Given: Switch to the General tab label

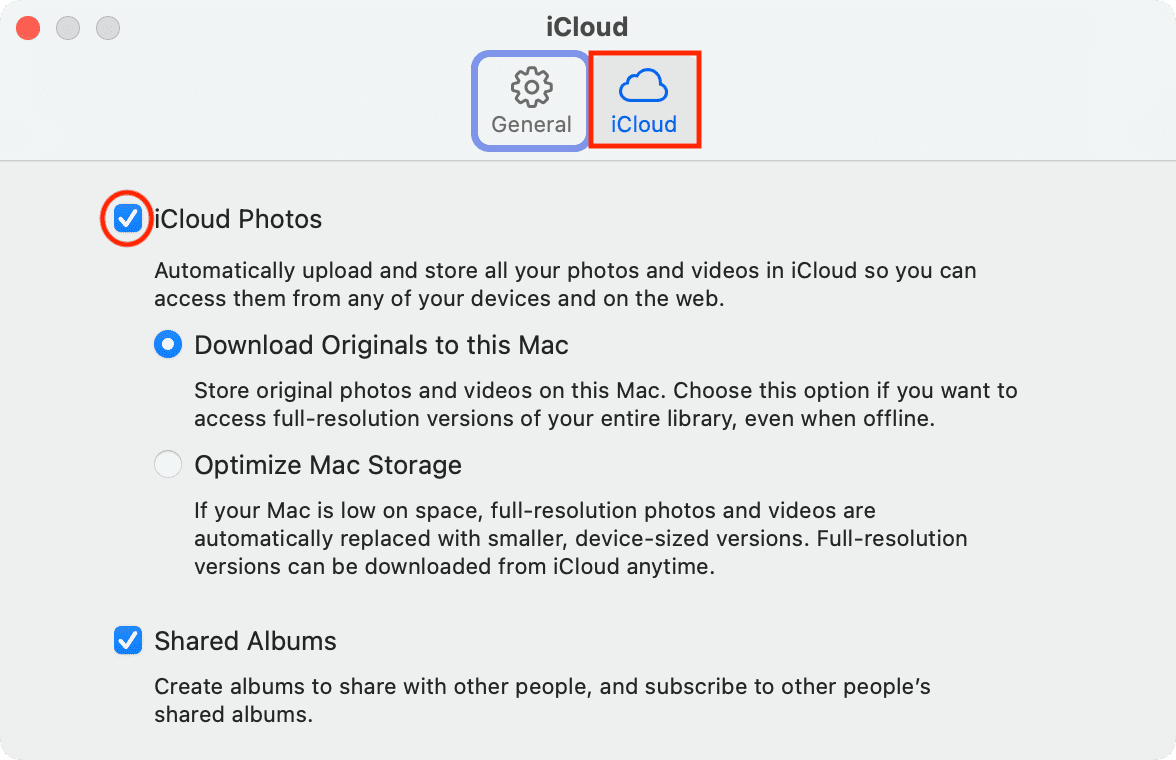Looking at the screenshot, I should point(531,125).
